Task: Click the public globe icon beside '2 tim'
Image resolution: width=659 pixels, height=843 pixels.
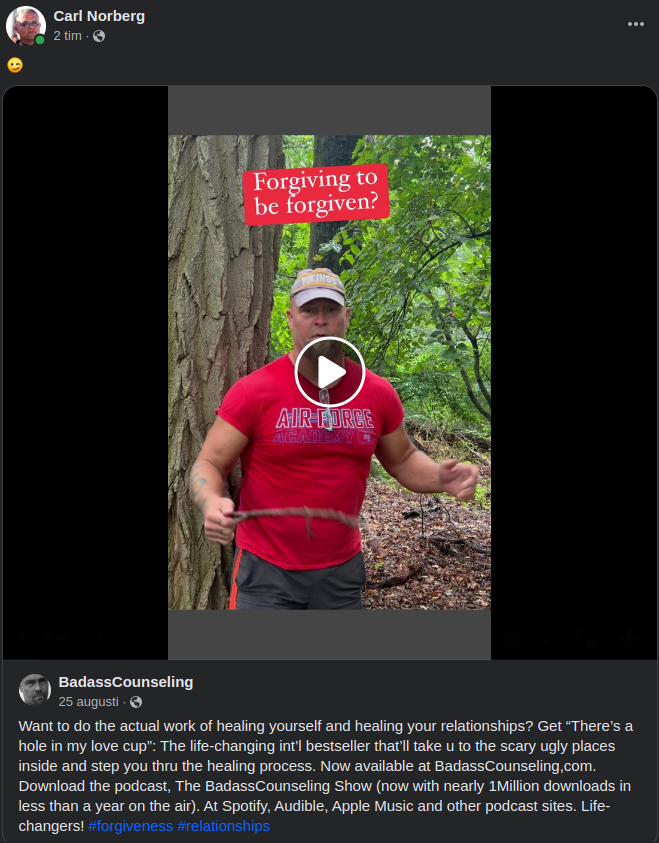Action: pyautogui.click(x=99, y=36)
